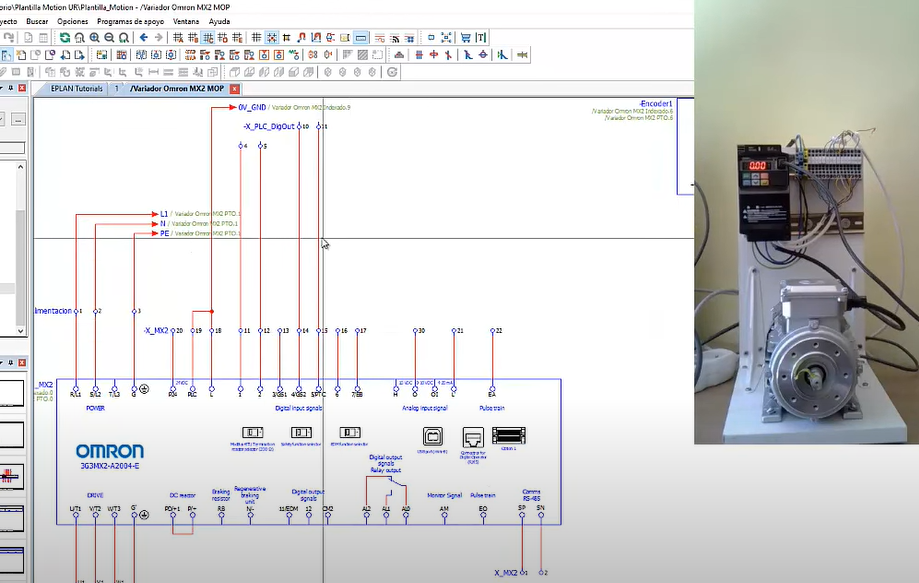
Task: Click the green refresh/redraw icon
Action: click(65, 38)
